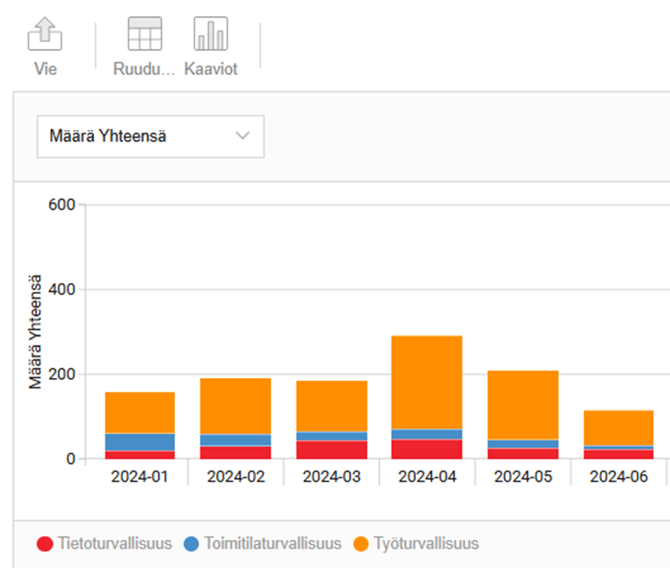670x568 pixels.
Task: Toggle the Työturvallisuus legend series
Action: click(x=420, y=544)
